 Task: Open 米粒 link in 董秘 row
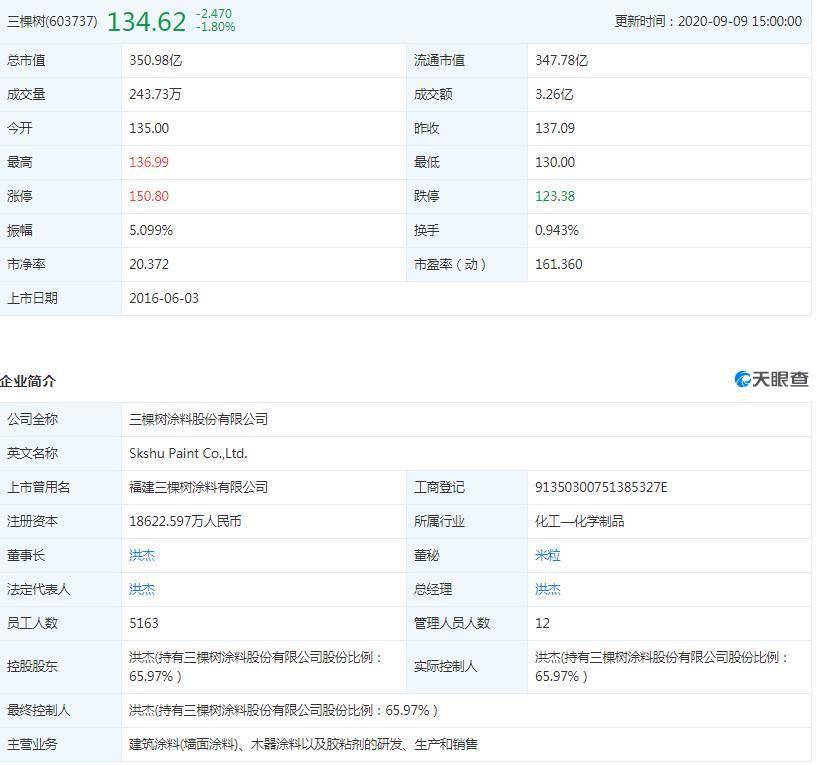tap(548, 555)
